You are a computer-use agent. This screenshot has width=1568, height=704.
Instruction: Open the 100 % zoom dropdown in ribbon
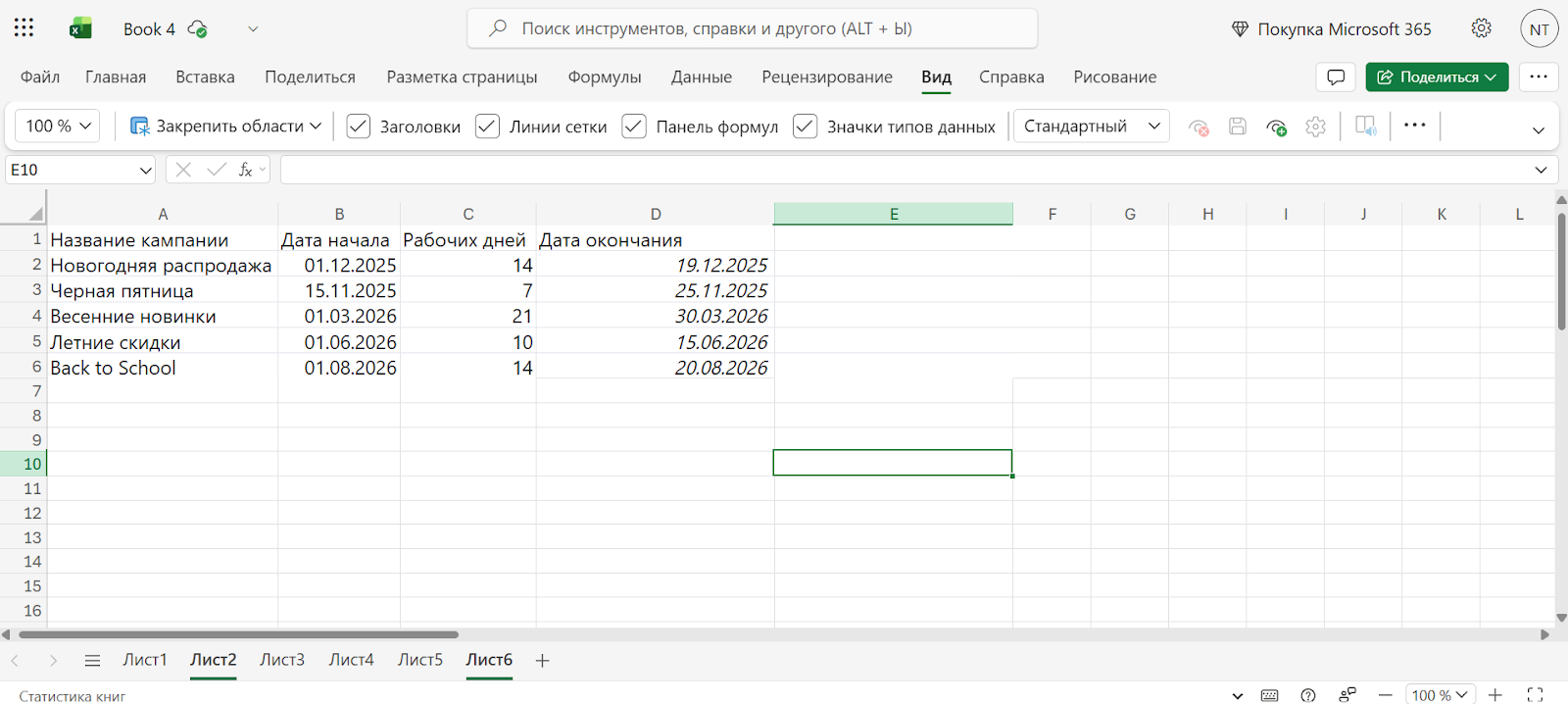[58, 126]
